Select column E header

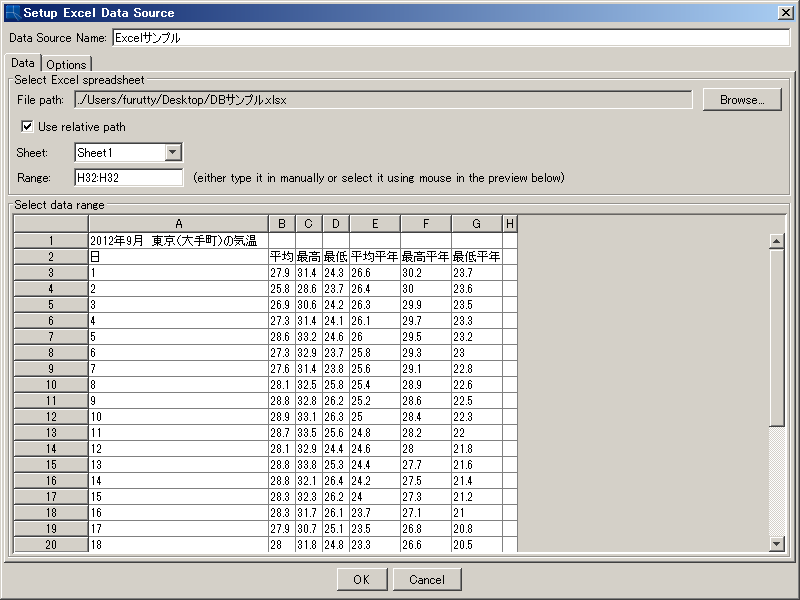click(x=375, y=223)
